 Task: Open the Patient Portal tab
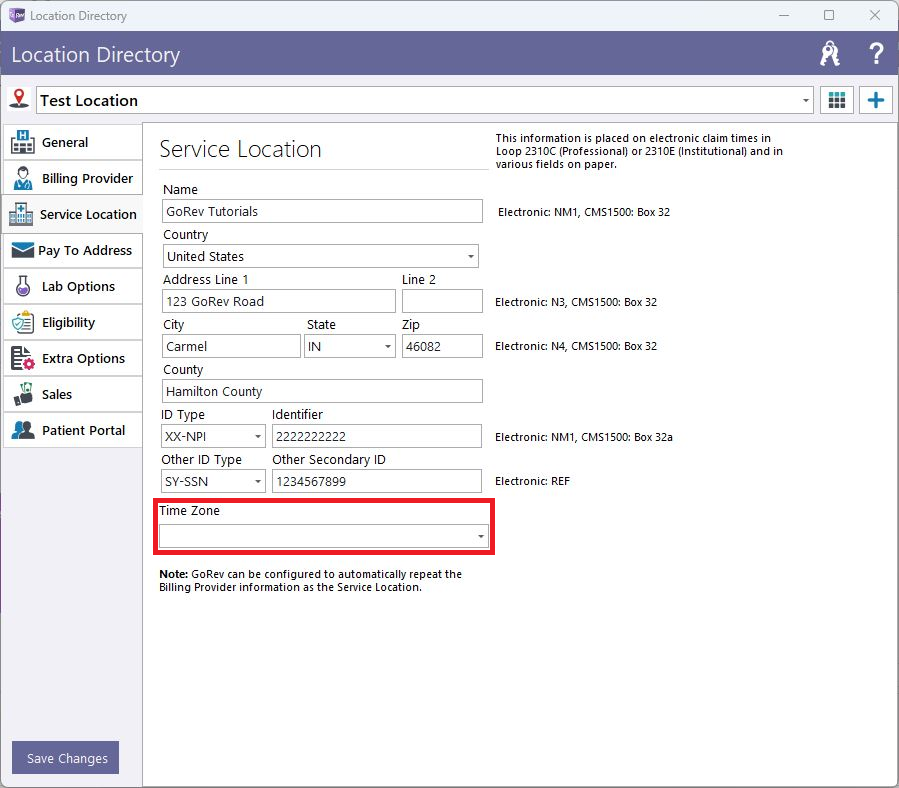72,430
